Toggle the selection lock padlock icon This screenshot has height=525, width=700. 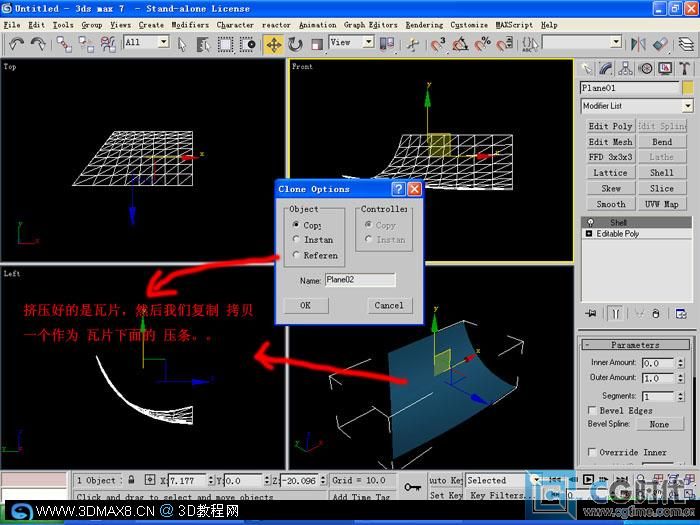point(131,480)
